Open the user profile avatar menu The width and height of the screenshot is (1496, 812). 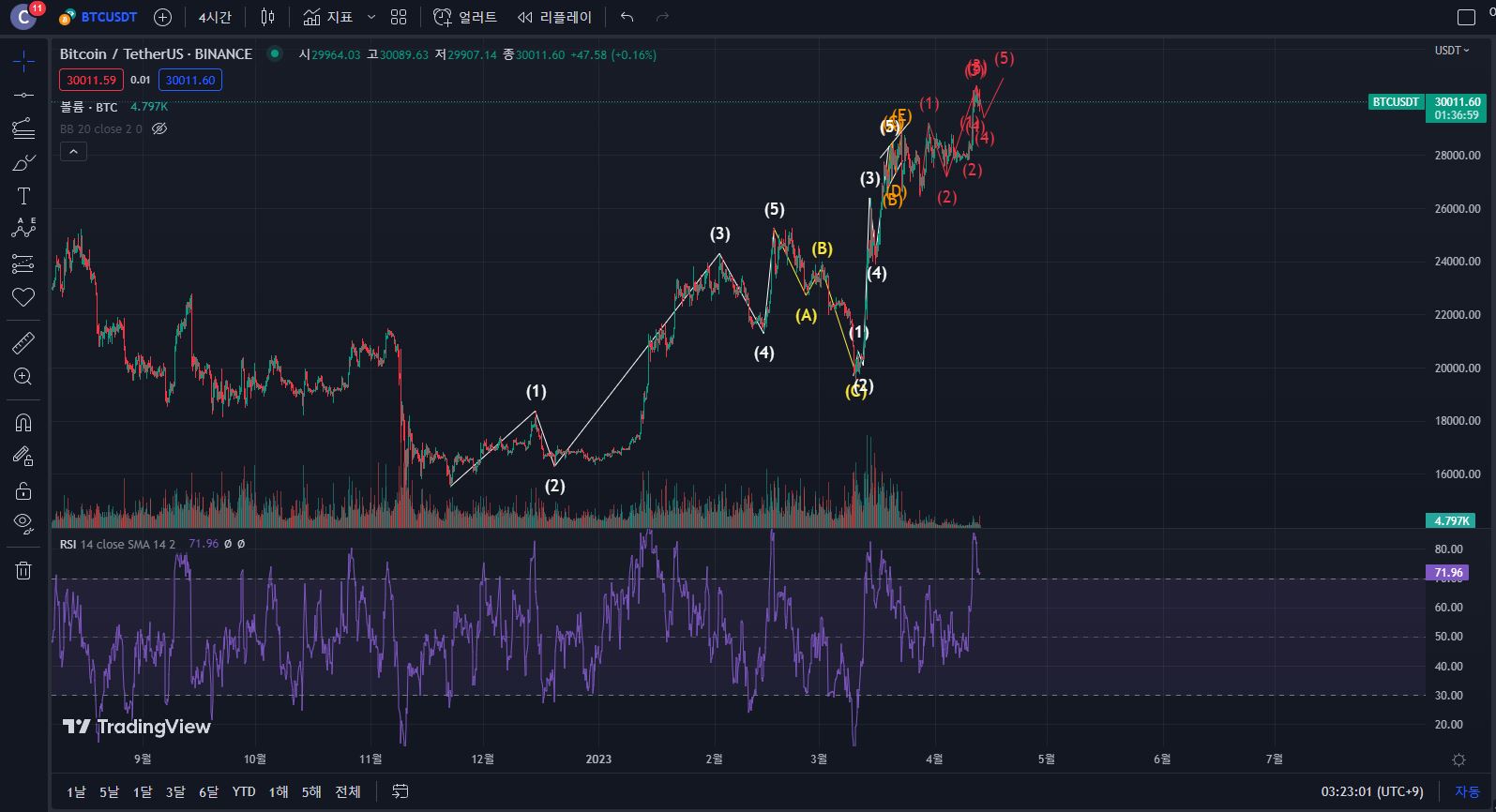pos(23,17)
